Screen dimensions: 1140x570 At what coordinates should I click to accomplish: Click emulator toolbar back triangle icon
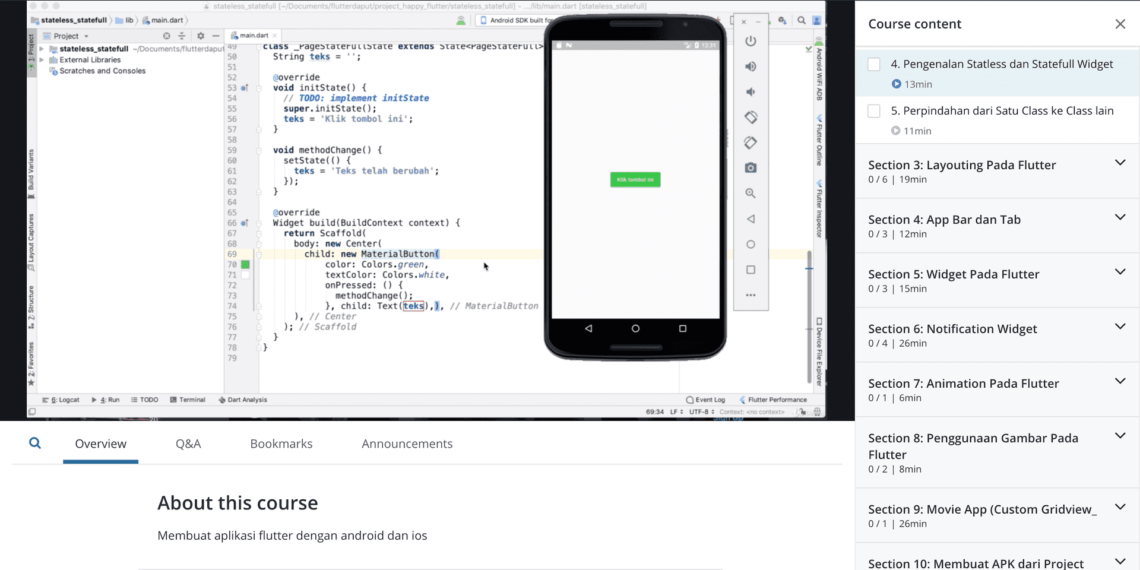click(751, 219)
